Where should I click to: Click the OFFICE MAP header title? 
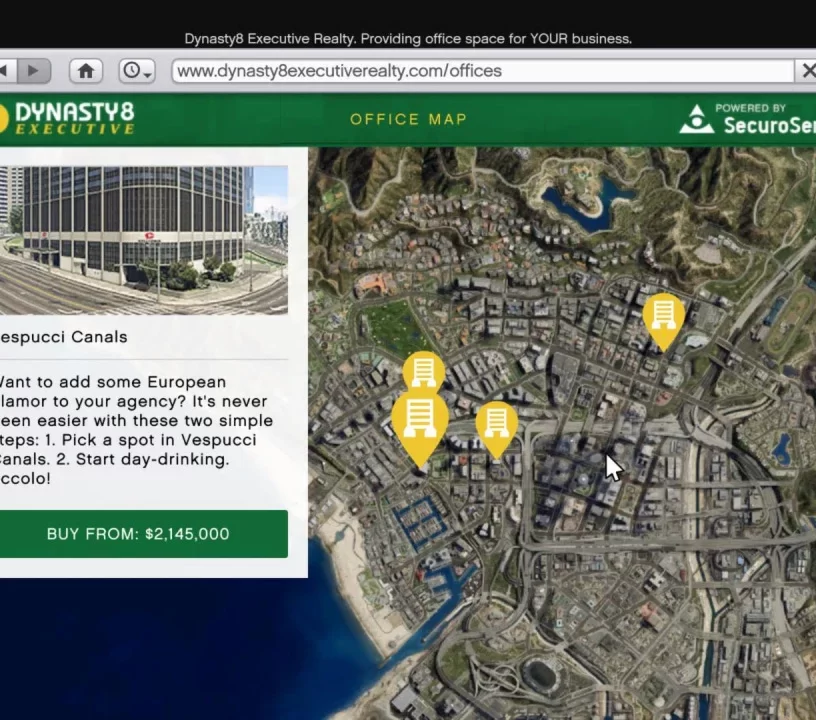(409, 119)
